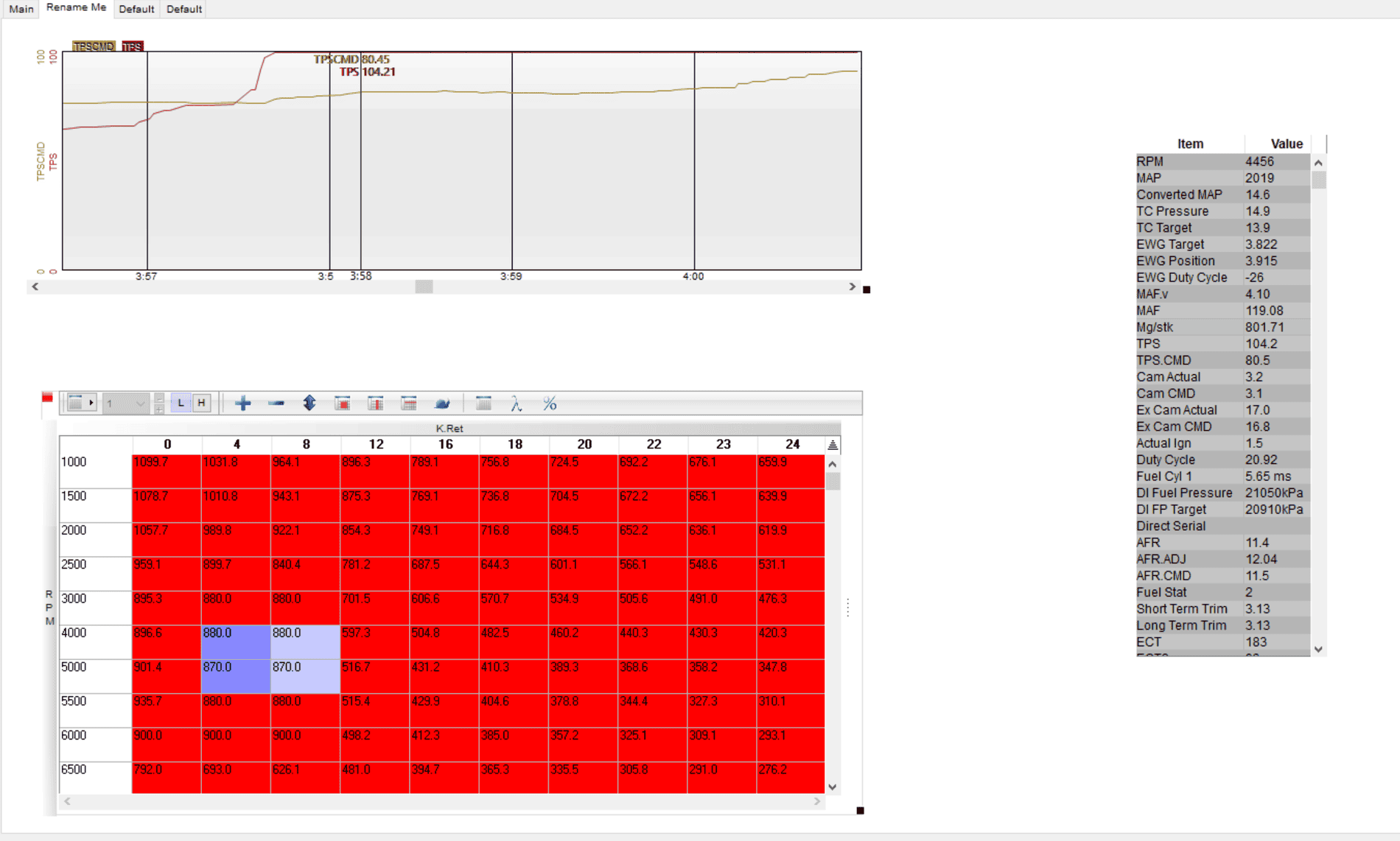This screenshot has width=1400, height=841.
Task: Click the table horizontal scroll left arrow
Action: pyautogui.click(x=67, y=801)
